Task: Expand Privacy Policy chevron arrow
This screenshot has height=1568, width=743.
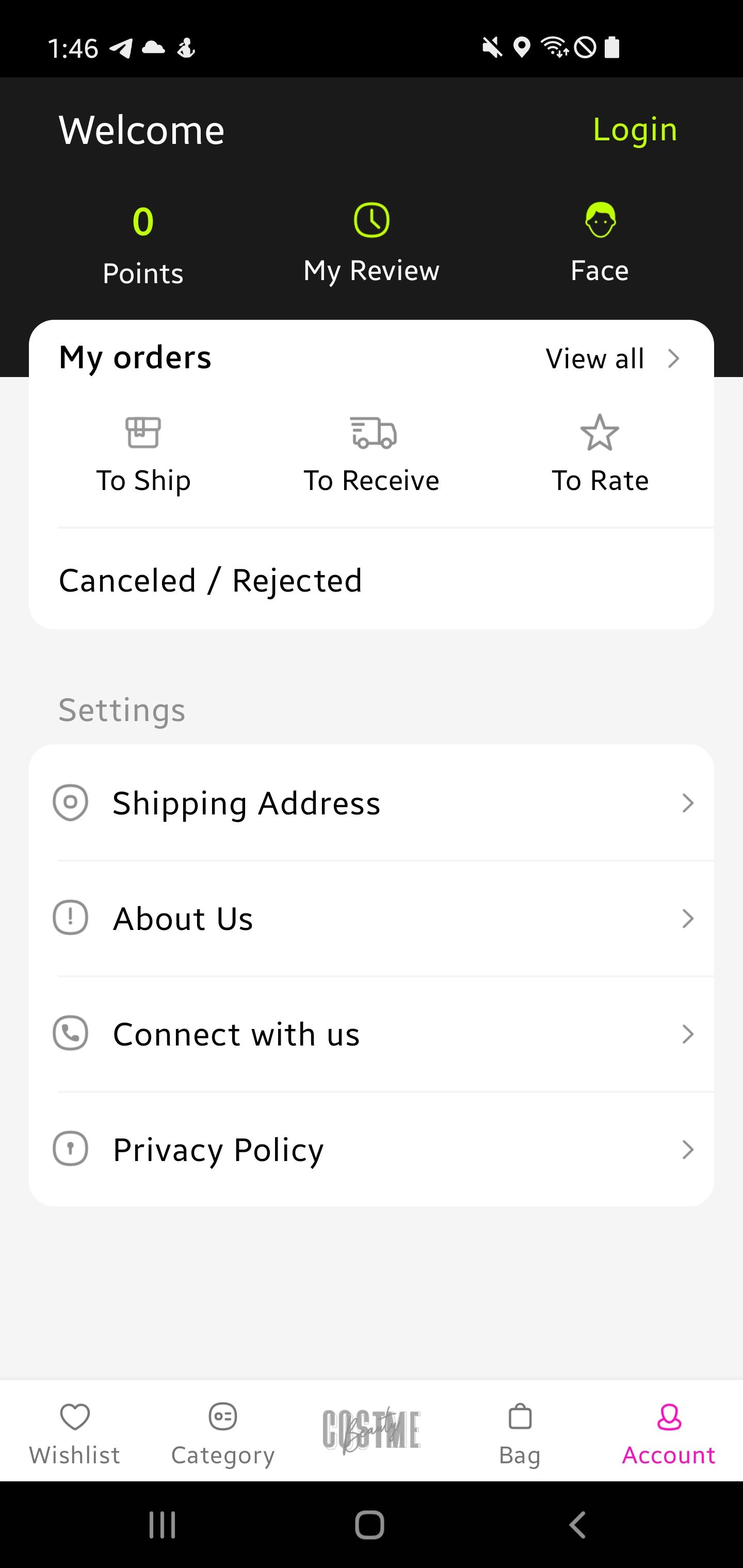Action: tap(688, 1150)
